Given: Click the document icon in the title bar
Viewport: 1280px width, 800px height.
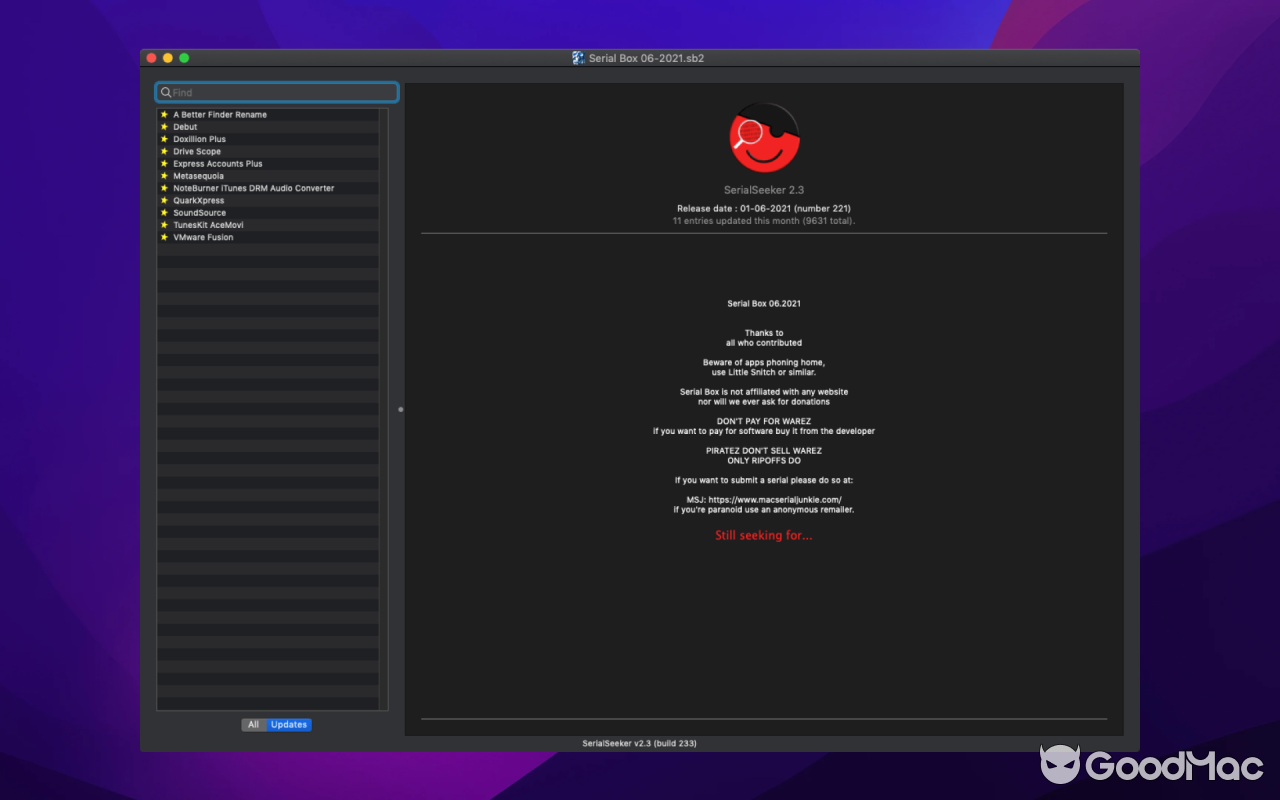Looking at the screenshot, I should tap(578, 58).
